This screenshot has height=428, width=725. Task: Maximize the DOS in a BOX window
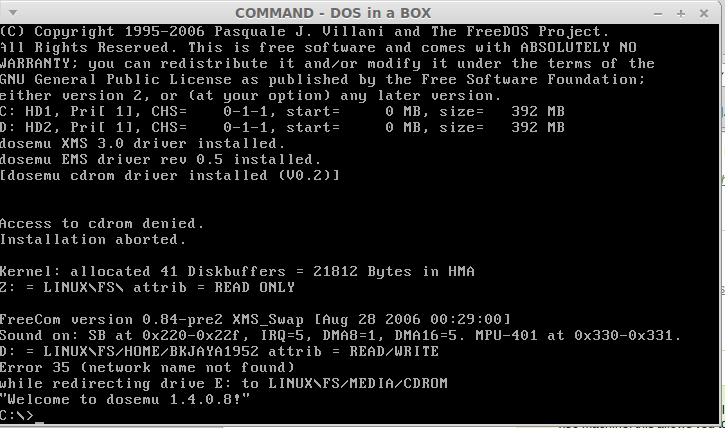click(681, 14)
